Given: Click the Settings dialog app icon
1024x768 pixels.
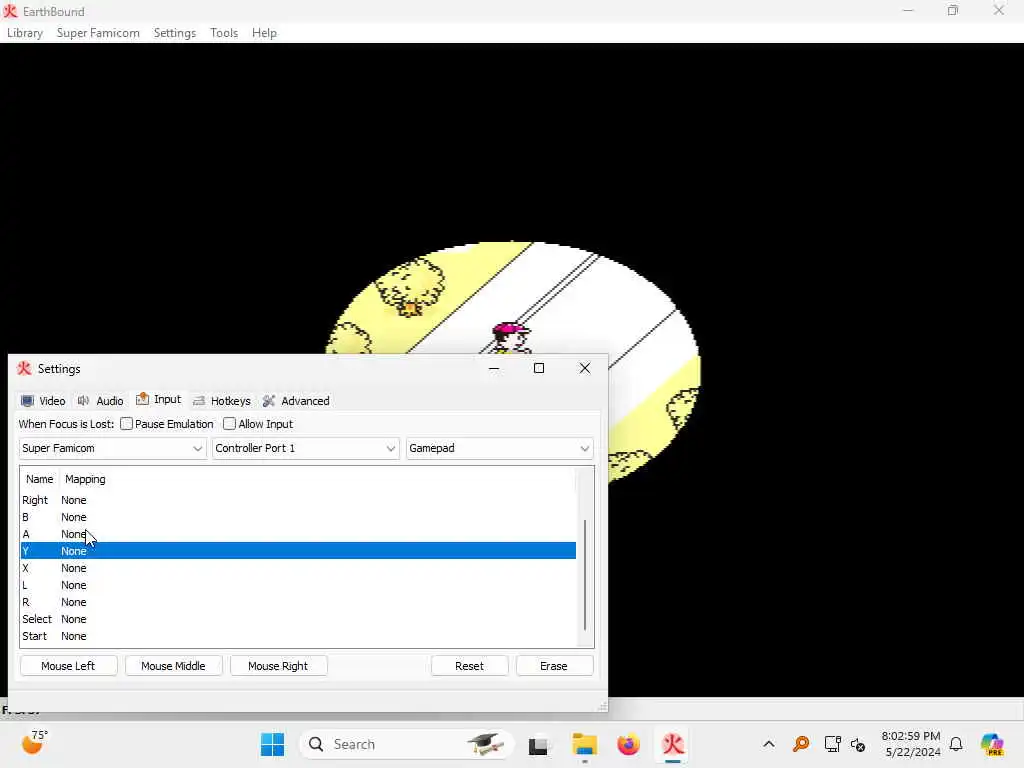Looking at the screenshot, I should pyautogui.click(x=24, y=368).
